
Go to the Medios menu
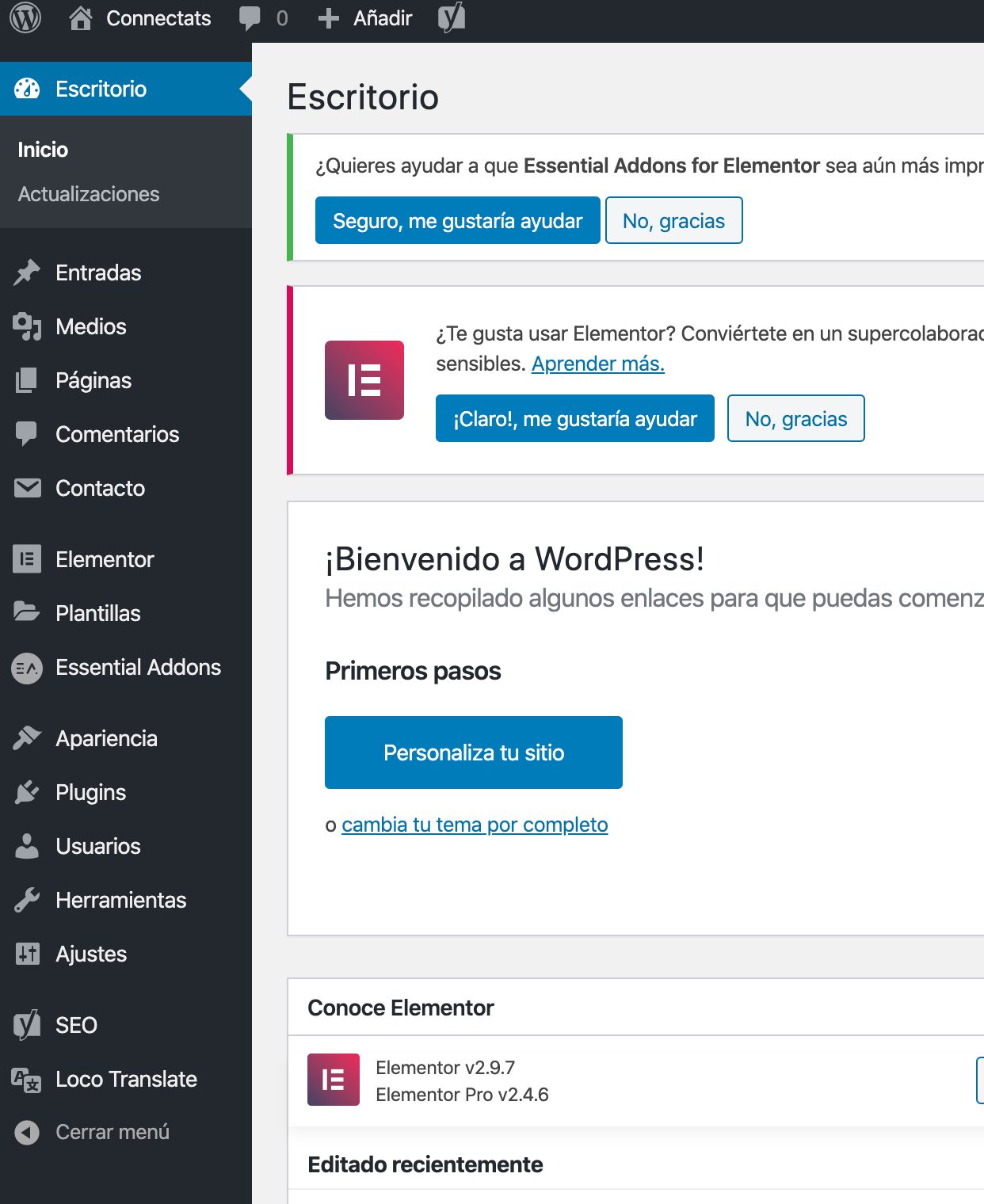pyautogui.click(x=91, y=326)
